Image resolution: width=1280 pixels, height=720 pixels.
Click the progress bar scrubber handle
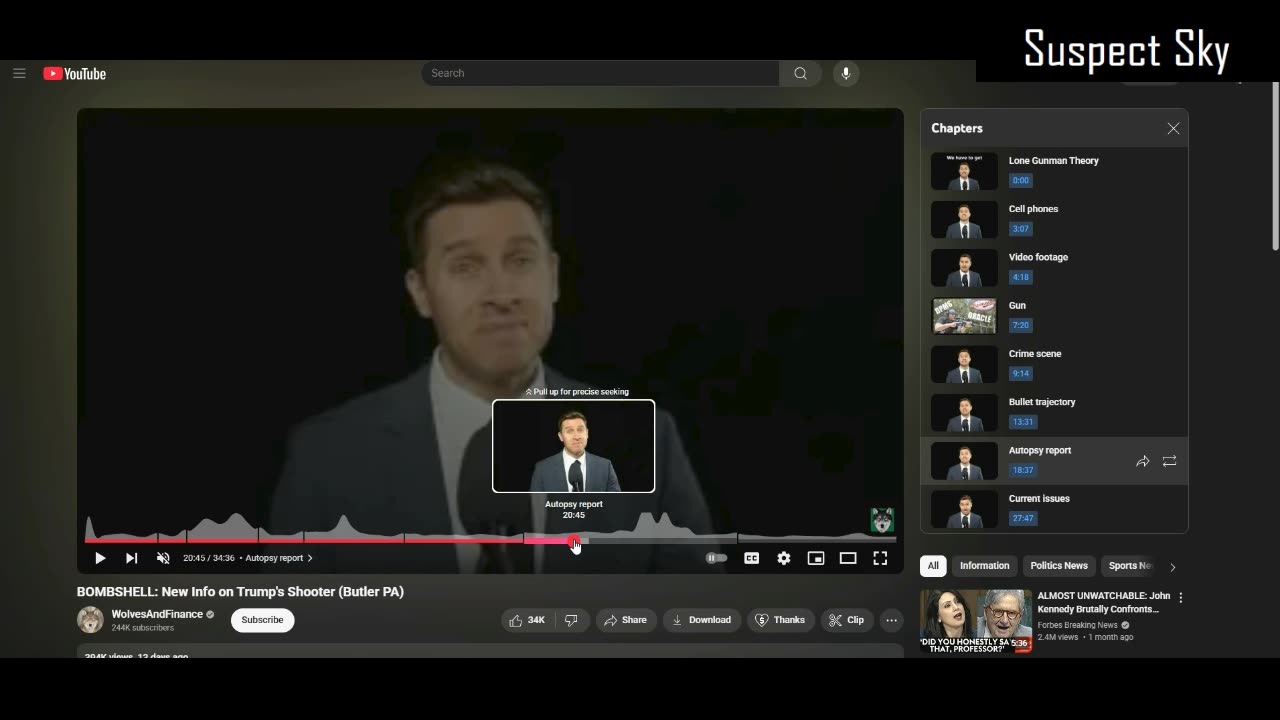click(x=574, y=541)
